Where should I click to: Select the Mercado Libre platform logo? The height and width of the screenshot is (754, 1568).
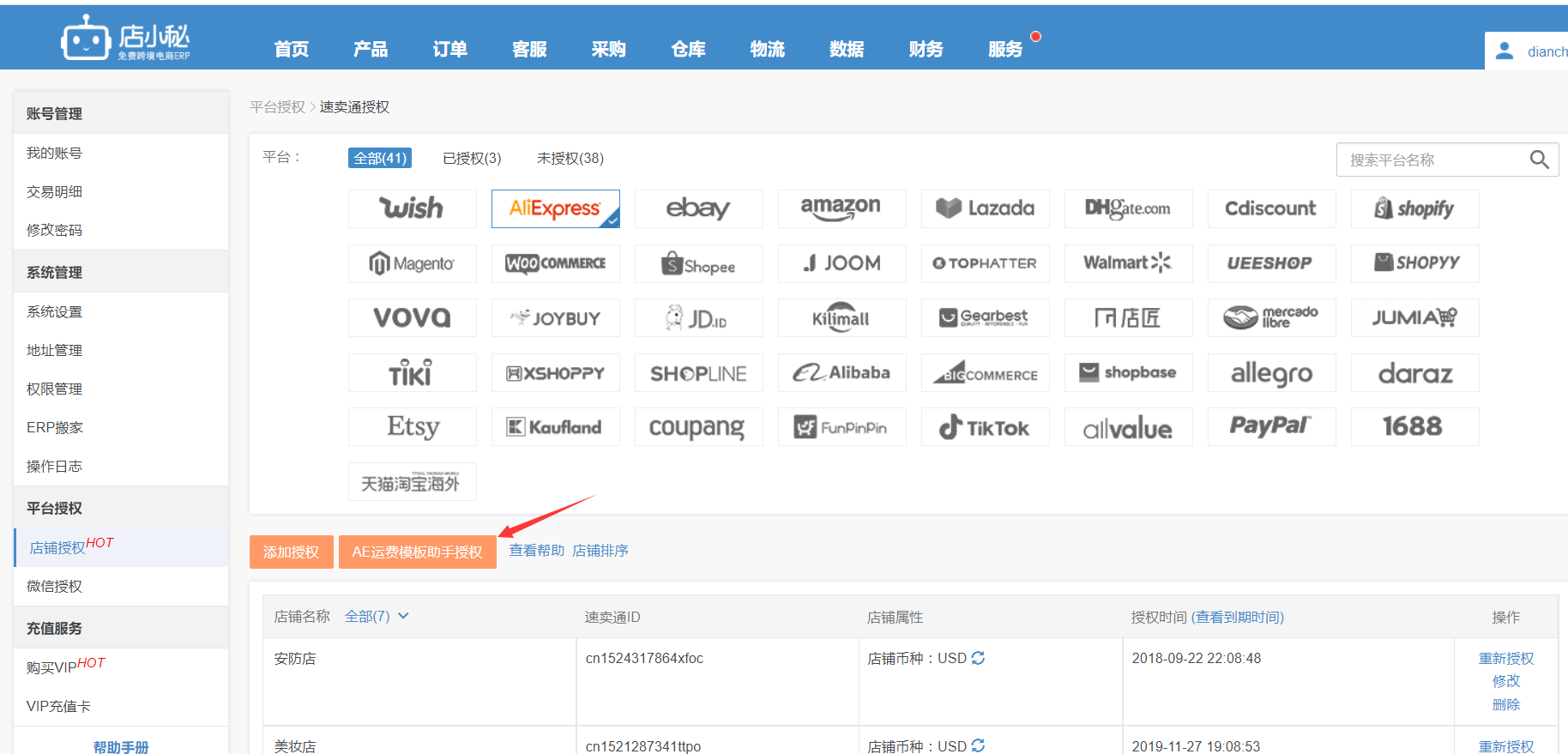(x=1271, y=317)
